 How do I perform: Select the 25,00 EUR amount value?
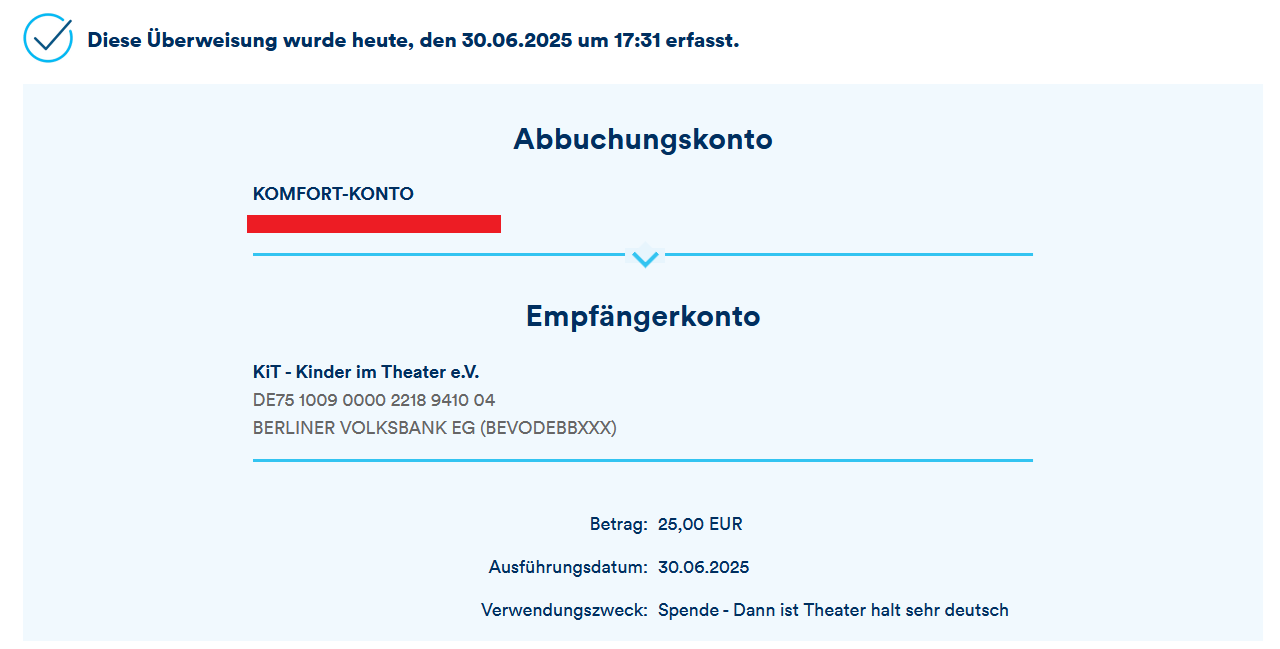point(700,524)
